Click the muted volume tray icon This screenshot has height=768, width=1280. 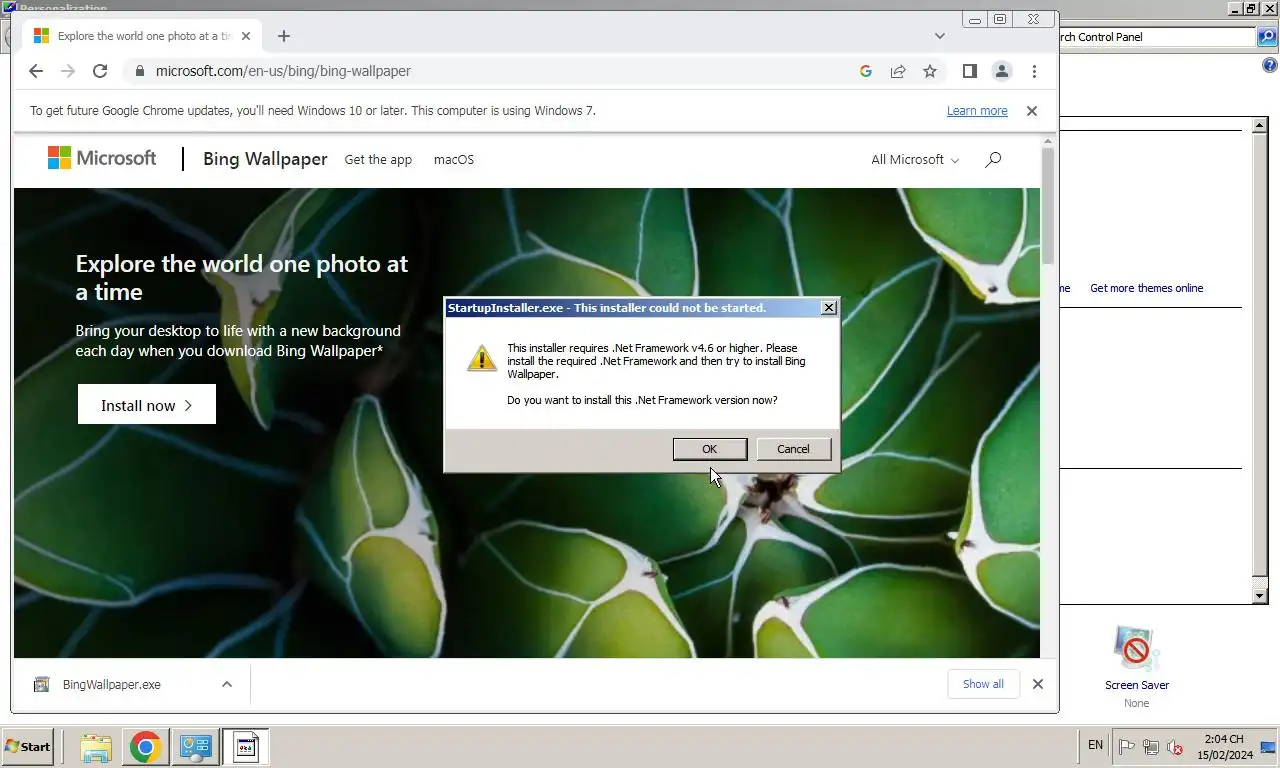1175,746
